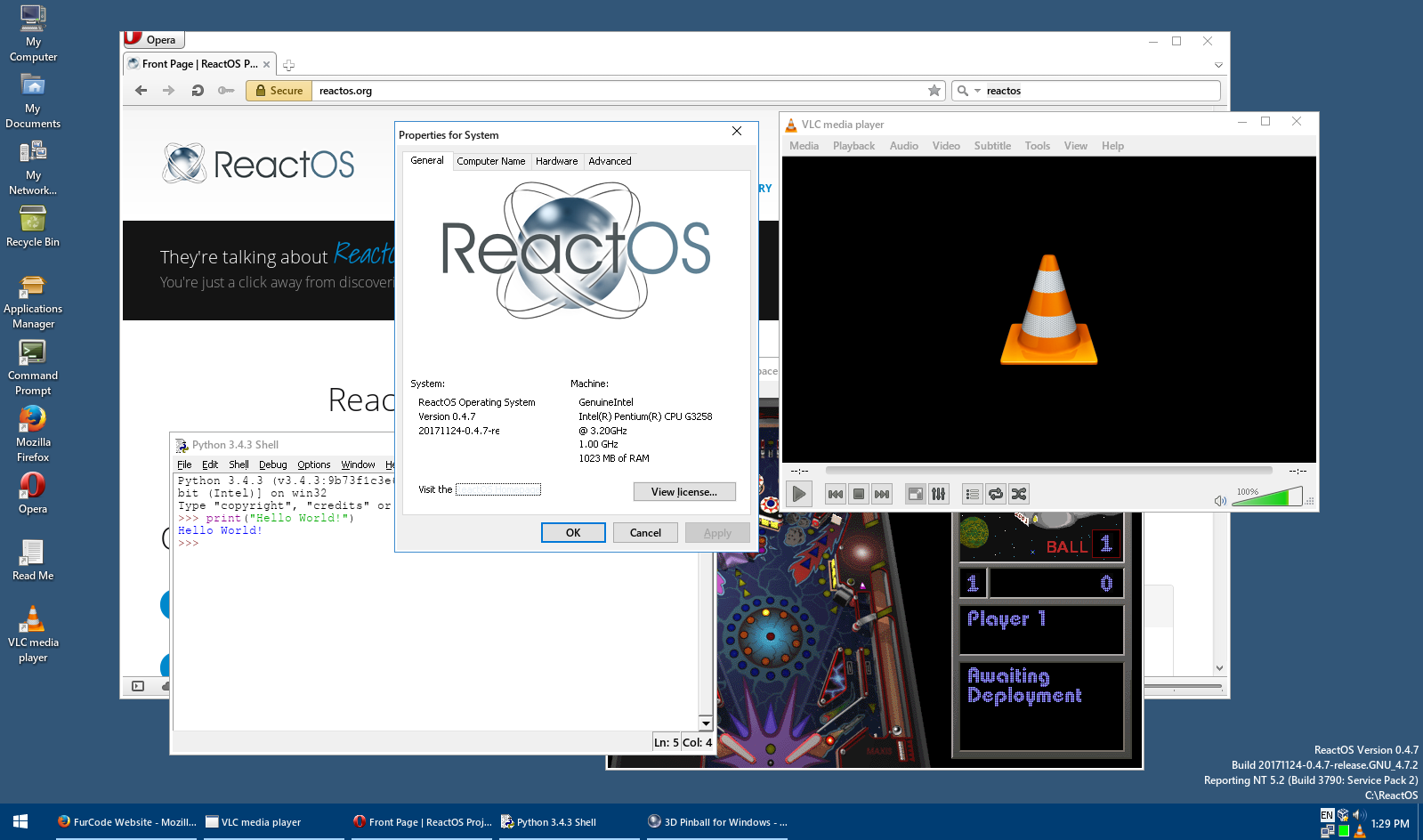Viewport: 1423px width, 840px height.
Task: Click Opera reload page icon
Action: pyautogui.click(x=198, y=90)
